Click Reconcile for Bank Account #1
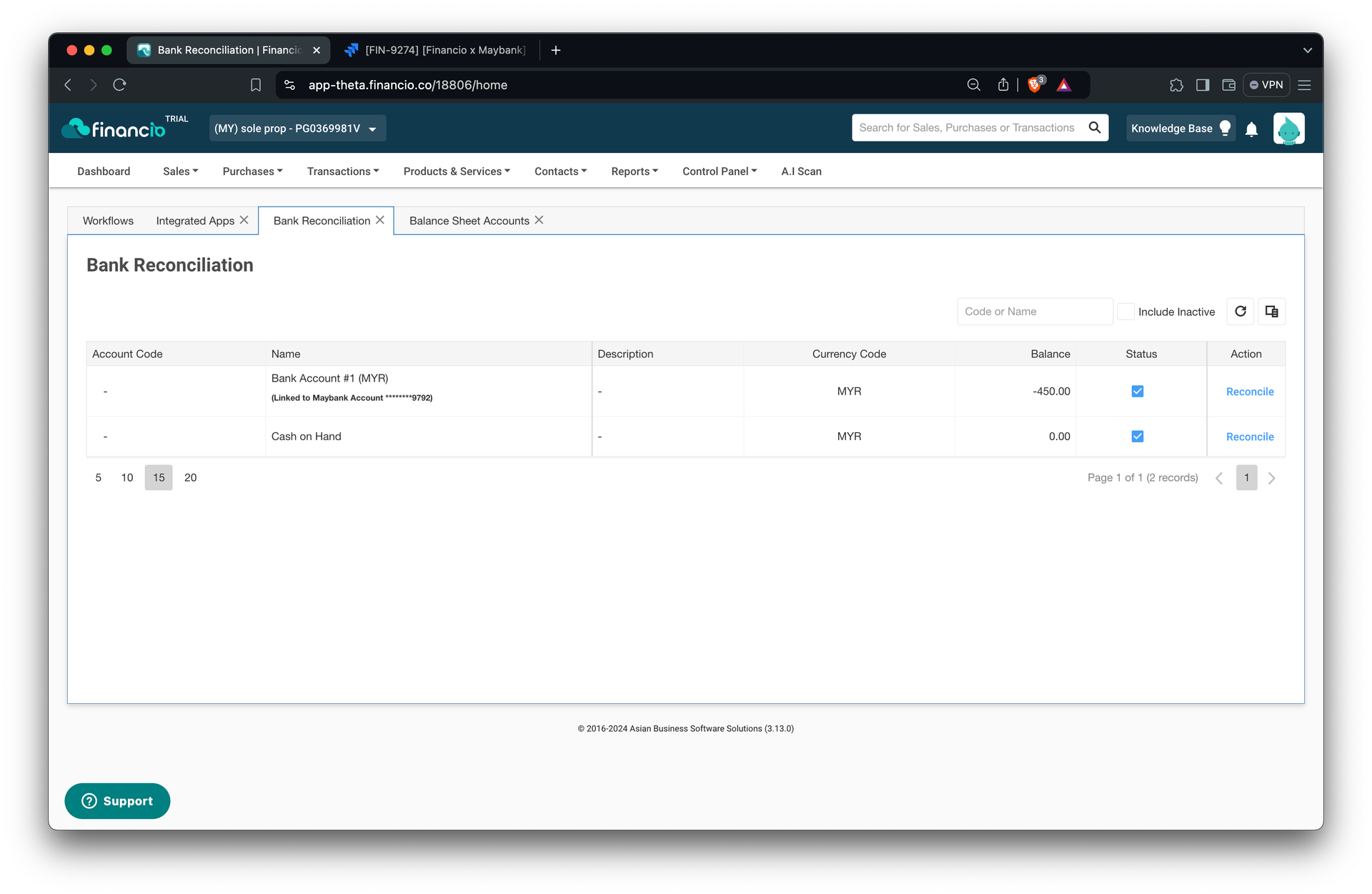 tap(1250, 392)
